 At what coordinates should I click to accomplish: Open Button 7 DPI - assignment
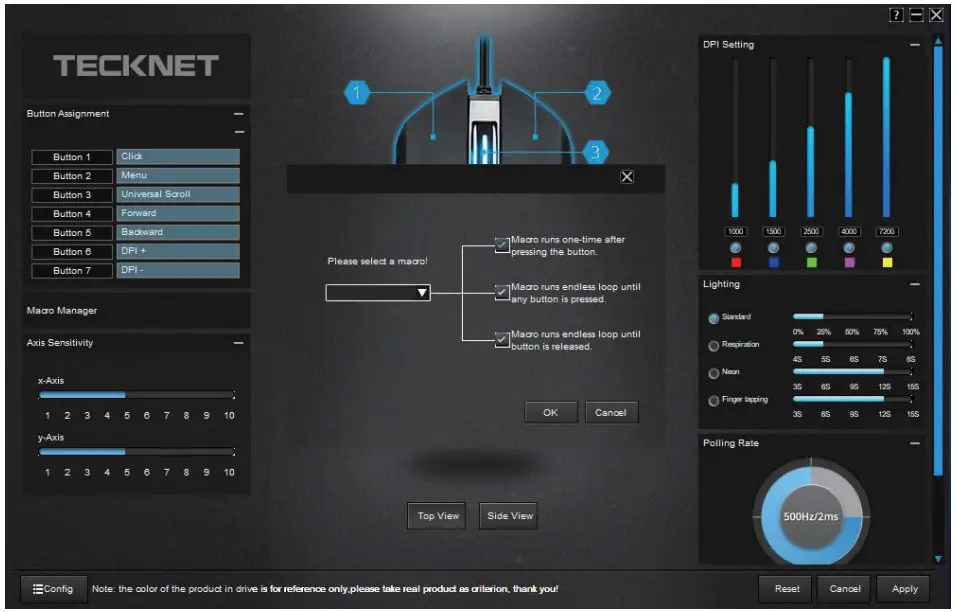[178, 270]
